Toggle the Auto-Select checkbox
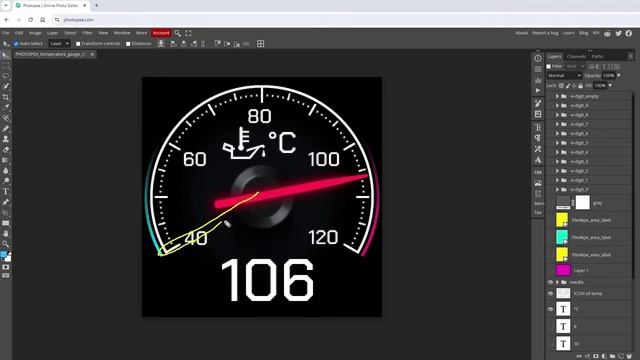Image resolution: width=640 pixels, height=360 pixels. [16, 44]
